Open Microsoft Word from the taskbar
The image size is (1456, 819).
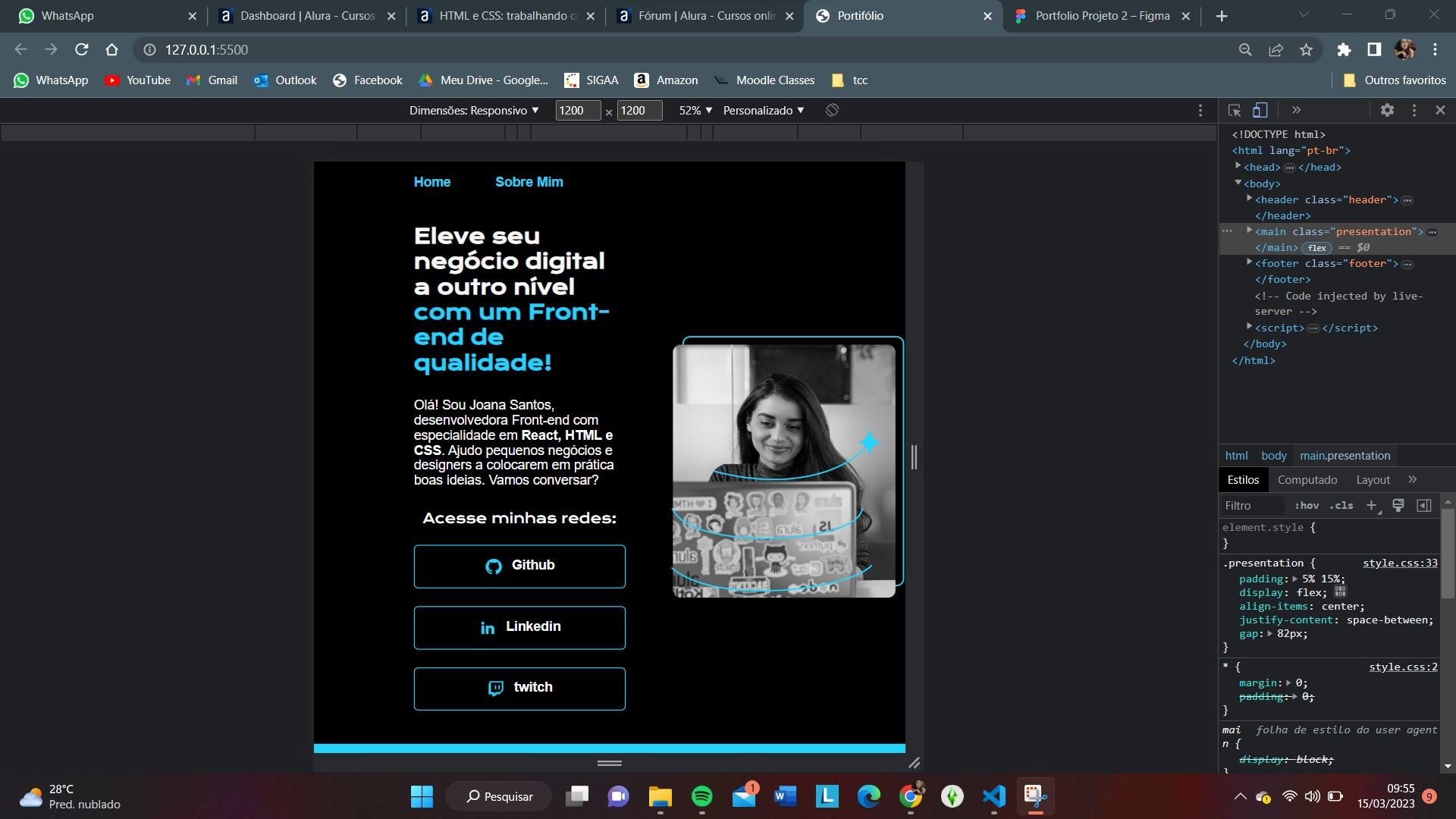785,796
